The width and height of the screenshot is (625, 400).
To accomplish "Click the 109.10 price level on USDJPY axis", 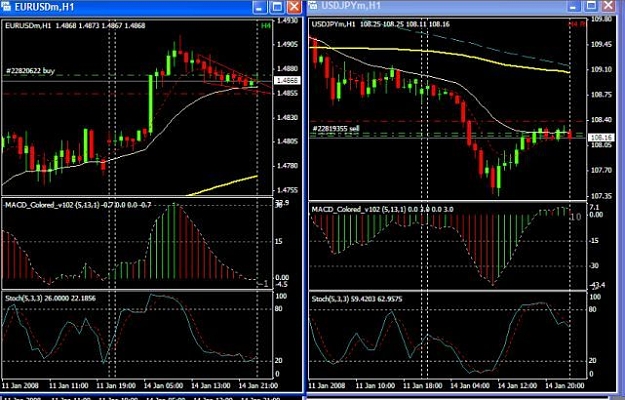I will click(x=601, y=69).
